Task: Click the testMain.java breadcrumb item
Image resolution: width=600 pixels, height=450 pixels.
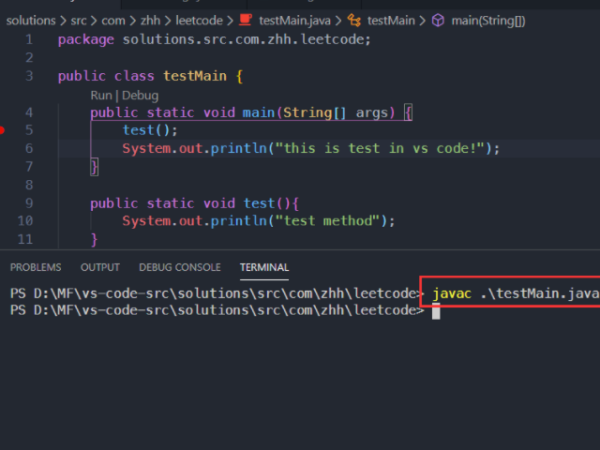Action: click(x=295, y=20)
